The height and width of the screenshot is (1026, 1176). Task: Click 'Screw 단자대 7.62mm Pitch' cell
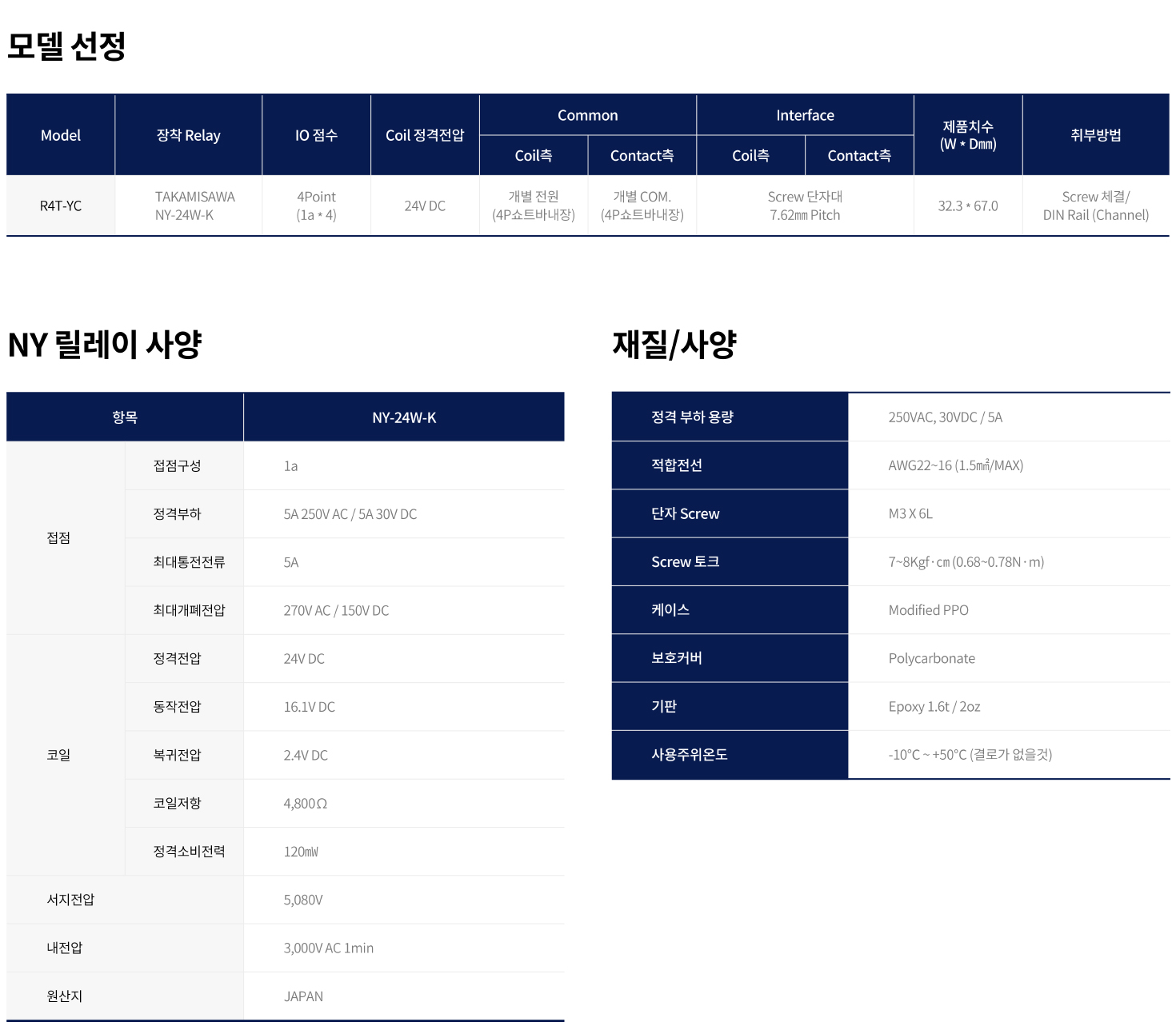click(806, 206)
